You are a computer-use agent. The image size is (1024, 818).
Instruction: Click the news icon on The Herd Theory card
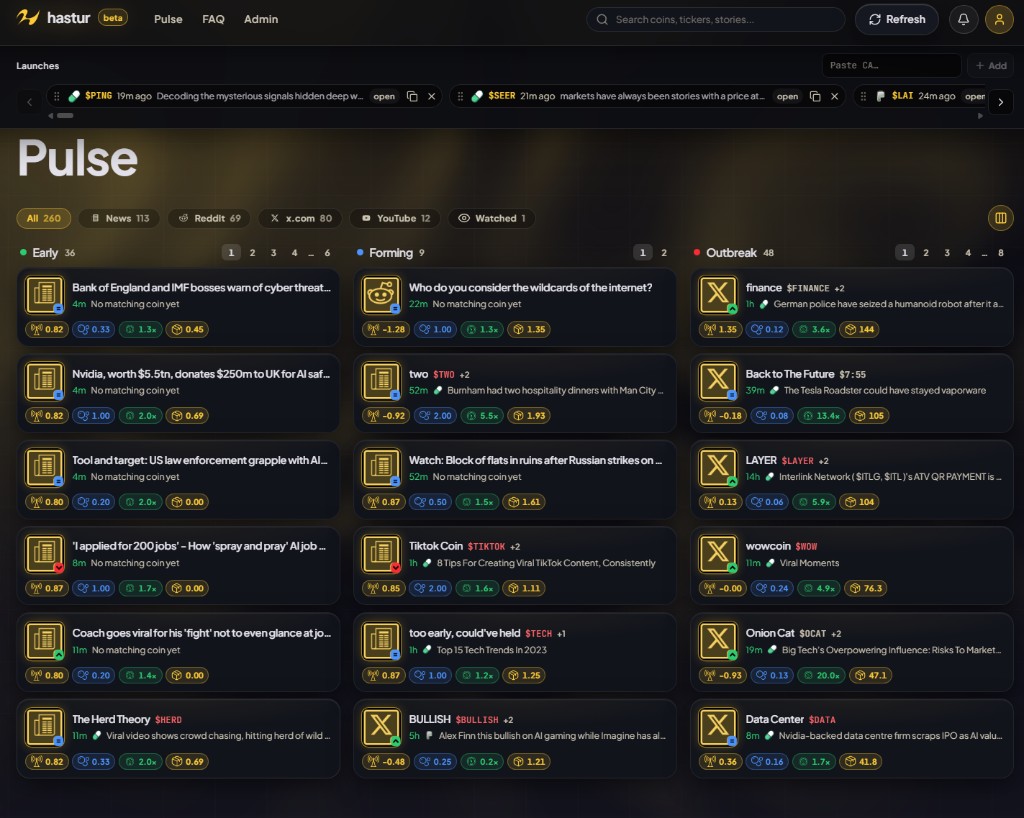coord(44,726)
